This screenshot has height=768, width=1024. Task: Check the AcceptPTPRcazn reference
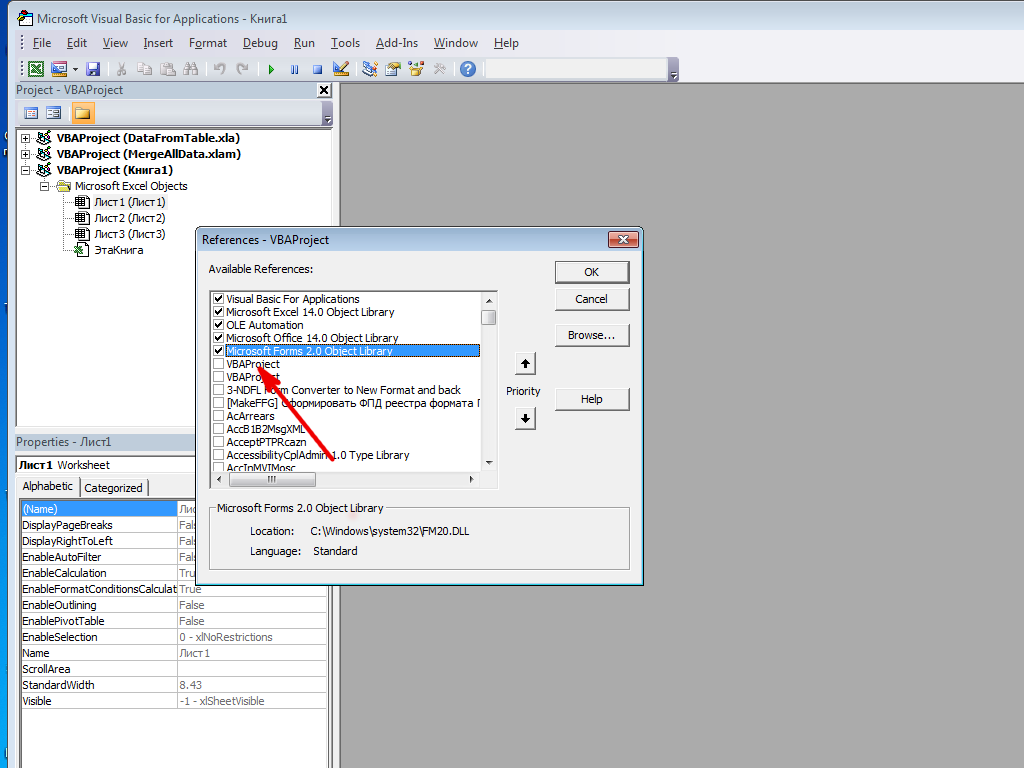click(219, 442)
